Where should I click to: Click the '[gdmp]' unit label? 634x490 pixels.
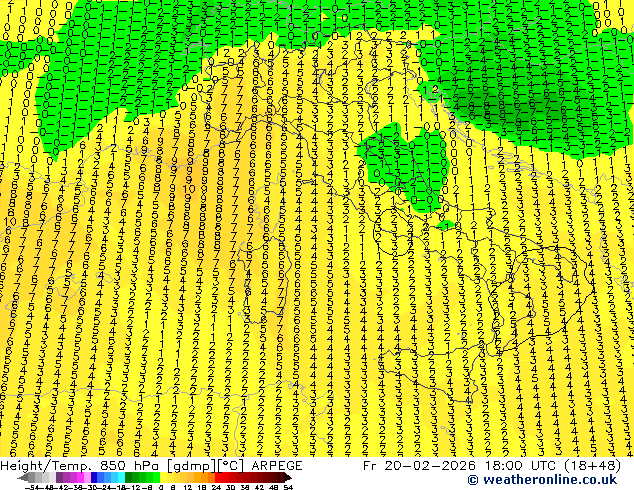(x=192, y=466)
